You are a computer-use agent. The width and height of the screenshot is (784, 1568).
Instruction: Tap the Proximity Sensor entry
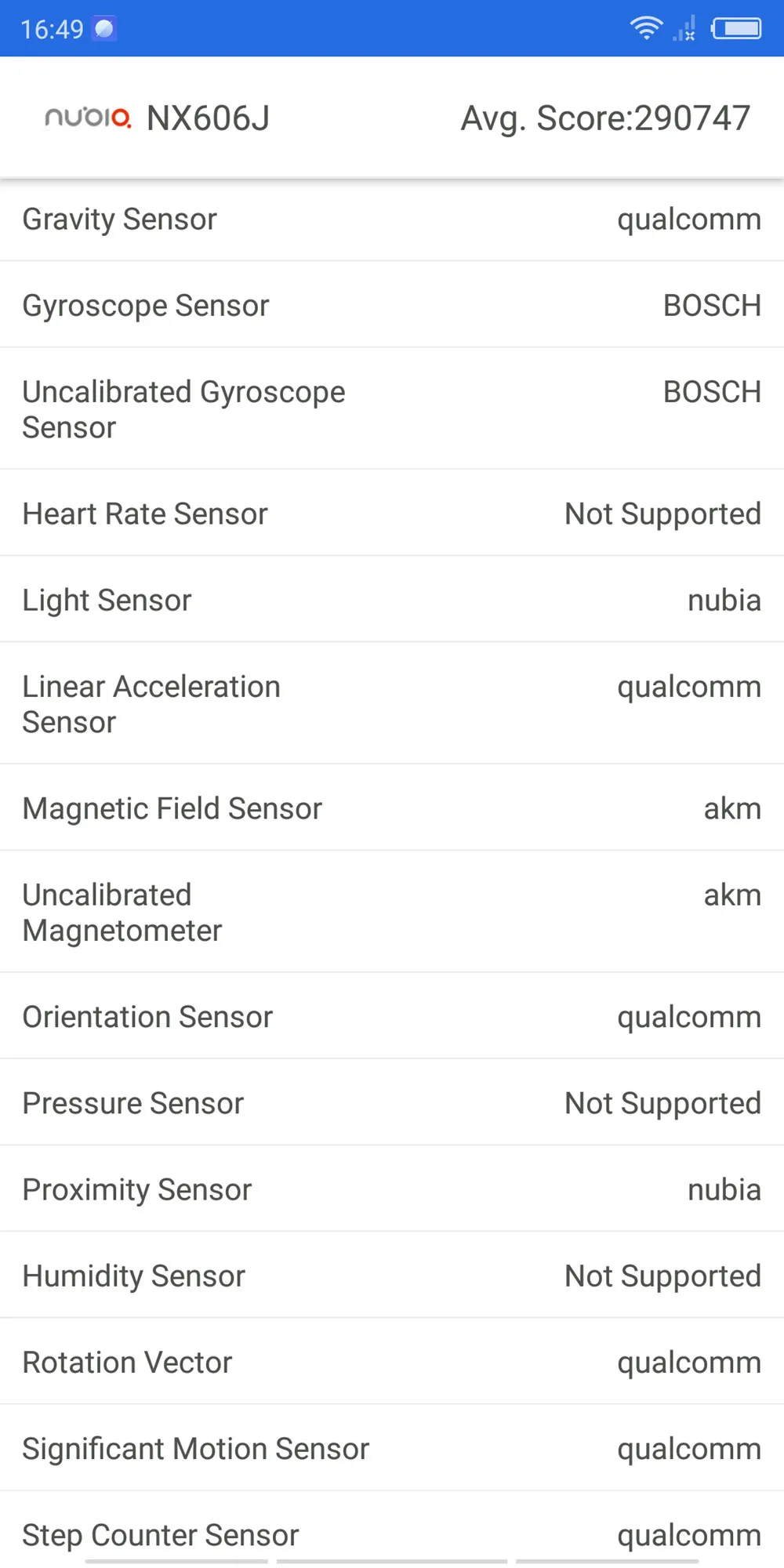pyautogui.click(x=392, y=1189)
